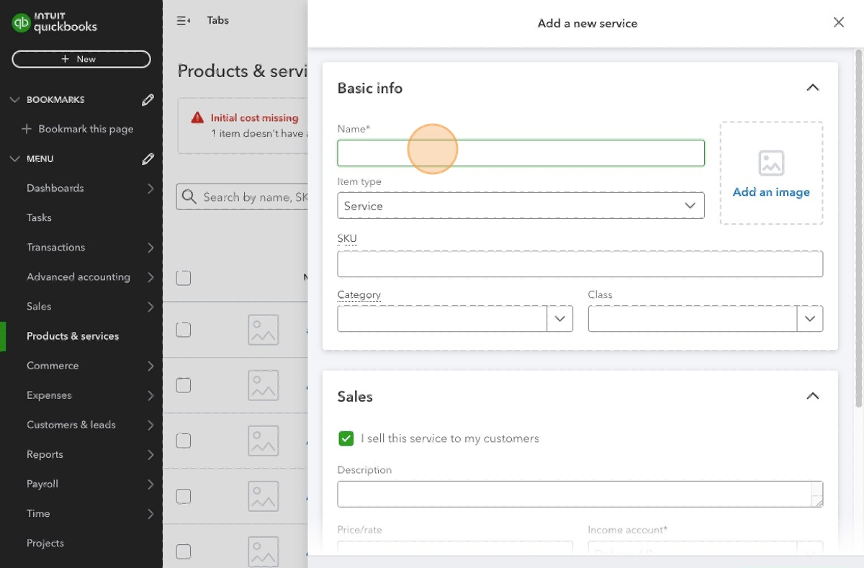Click into the SKU input field

click(x=580, y=264)
